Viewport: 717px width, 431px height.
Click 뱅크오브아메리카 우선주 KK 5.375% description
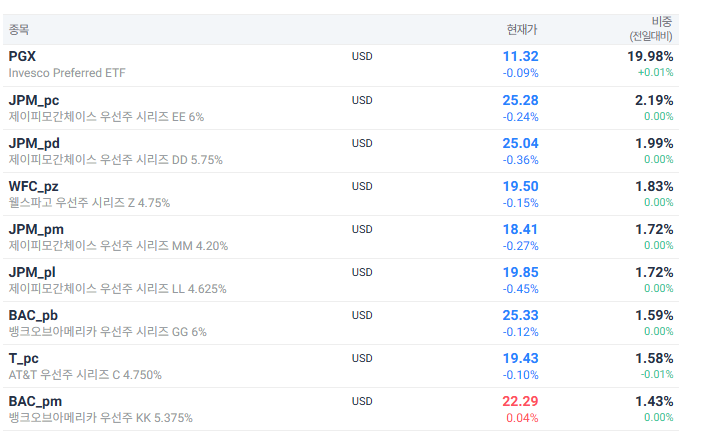pyautogui.click(x=101, y=418)
